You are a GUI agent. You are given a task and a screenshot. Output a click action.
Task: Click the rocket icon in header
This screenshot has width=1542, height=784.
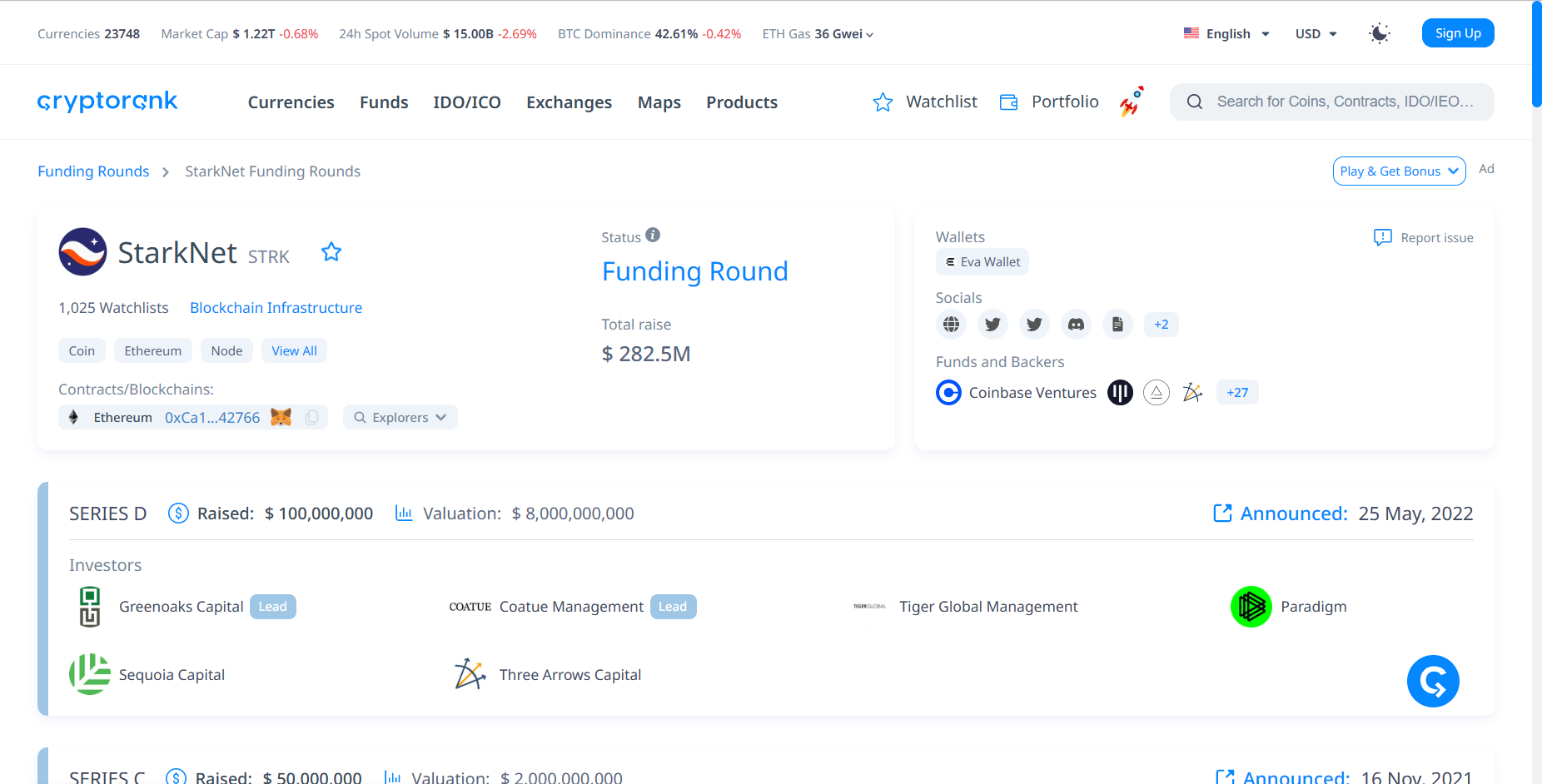coord(1131,102)
